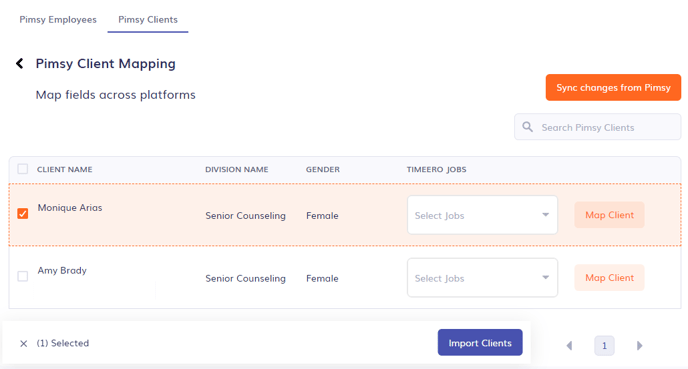Check the Amy Brady checkbox

tap(23, 276)
